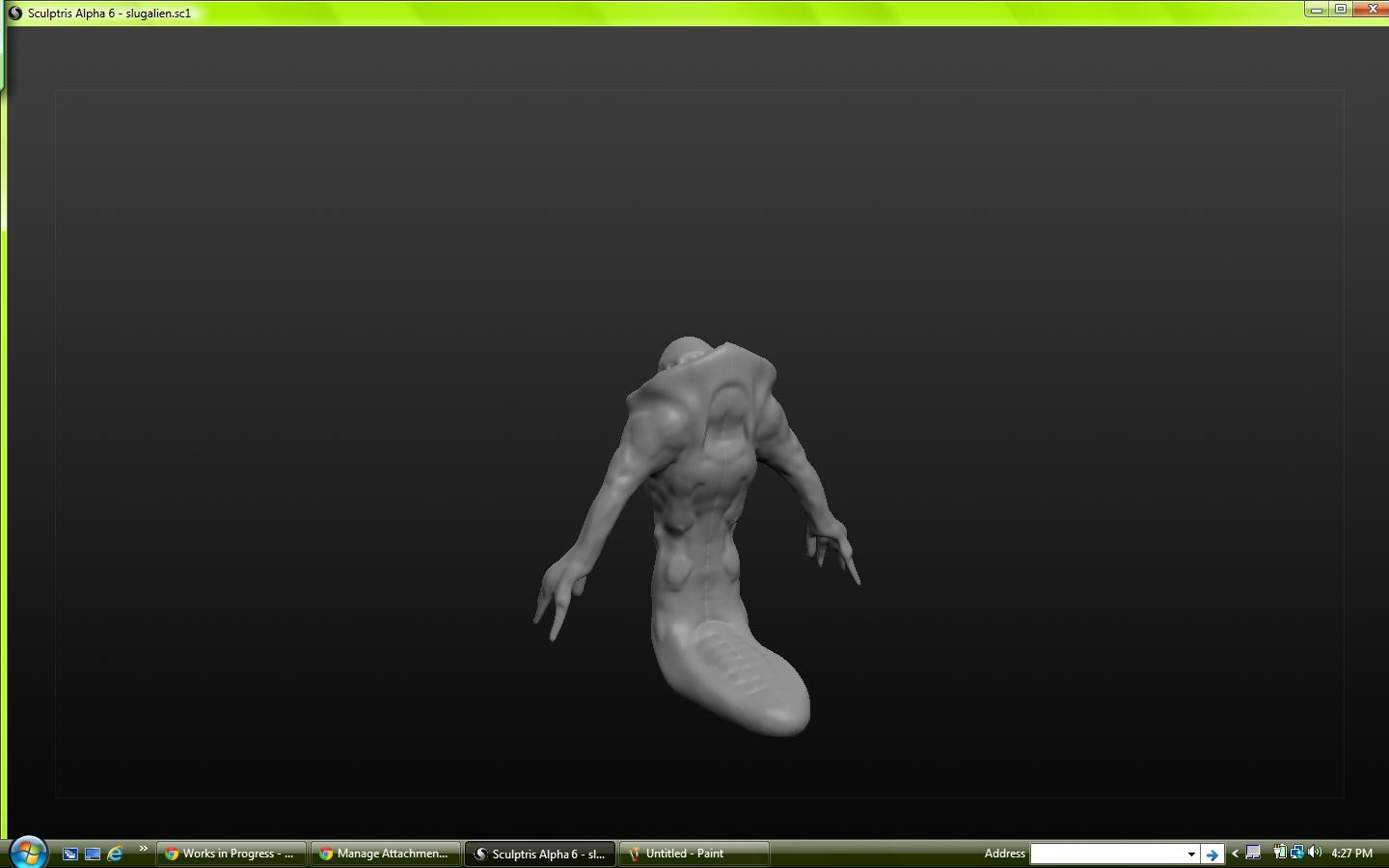Switch to the Untitled - Paint window
1389x868 pixels.
[x=694, y=854]
